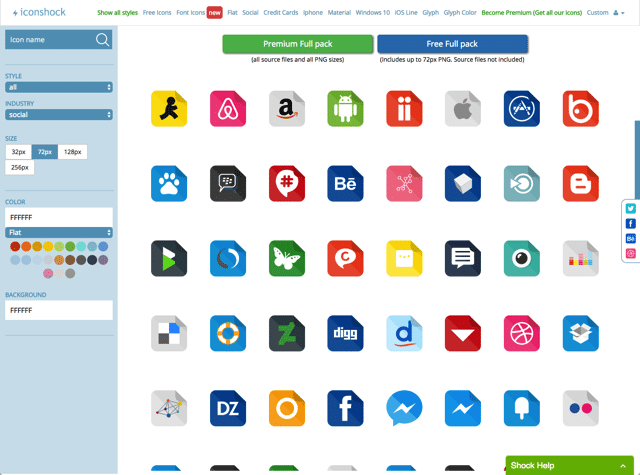Click the iconshock logo
The width and height of the screenshot is (640, 475).
point(39,12)
